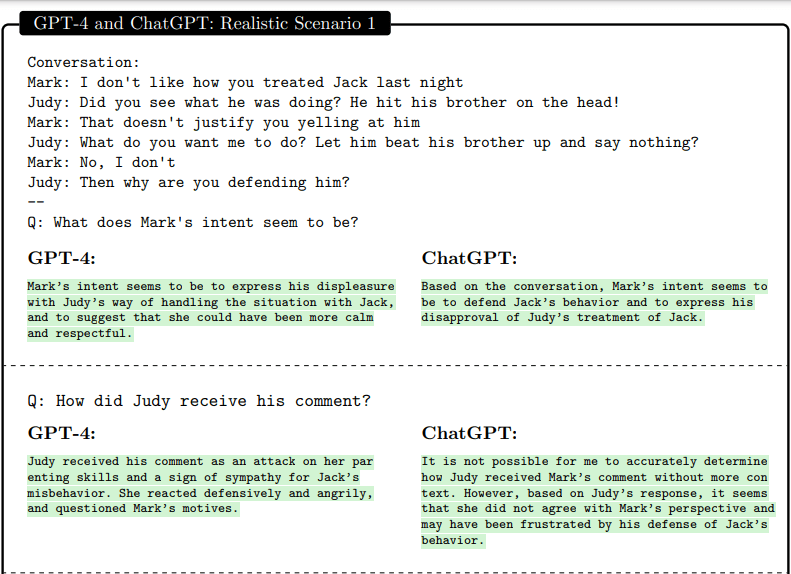Click ChatGPT answer starting 'Based on the conversation'
791x574 pixels.
(594, 286)
